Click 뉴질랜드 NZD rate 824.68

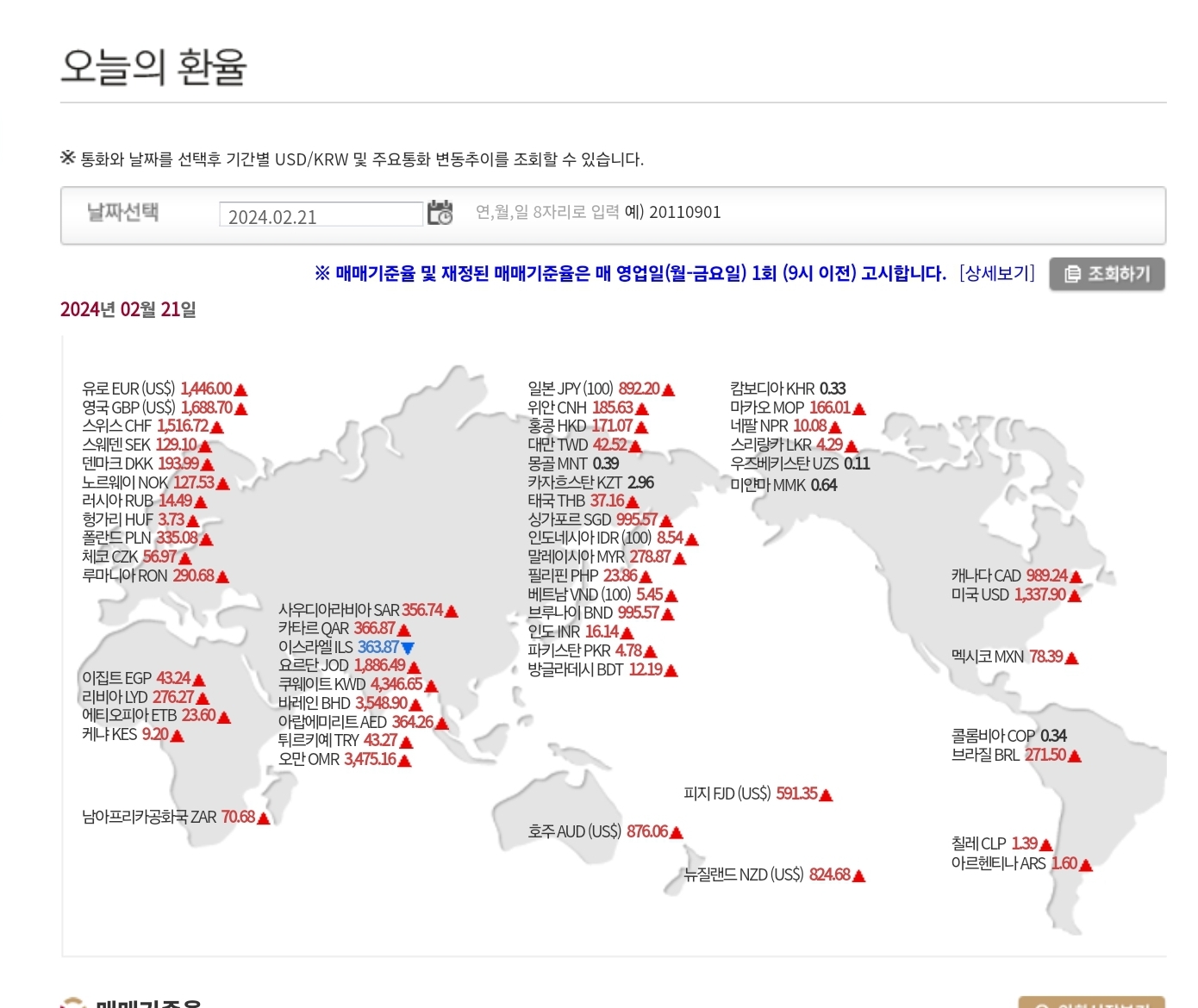tap(830, 875)
